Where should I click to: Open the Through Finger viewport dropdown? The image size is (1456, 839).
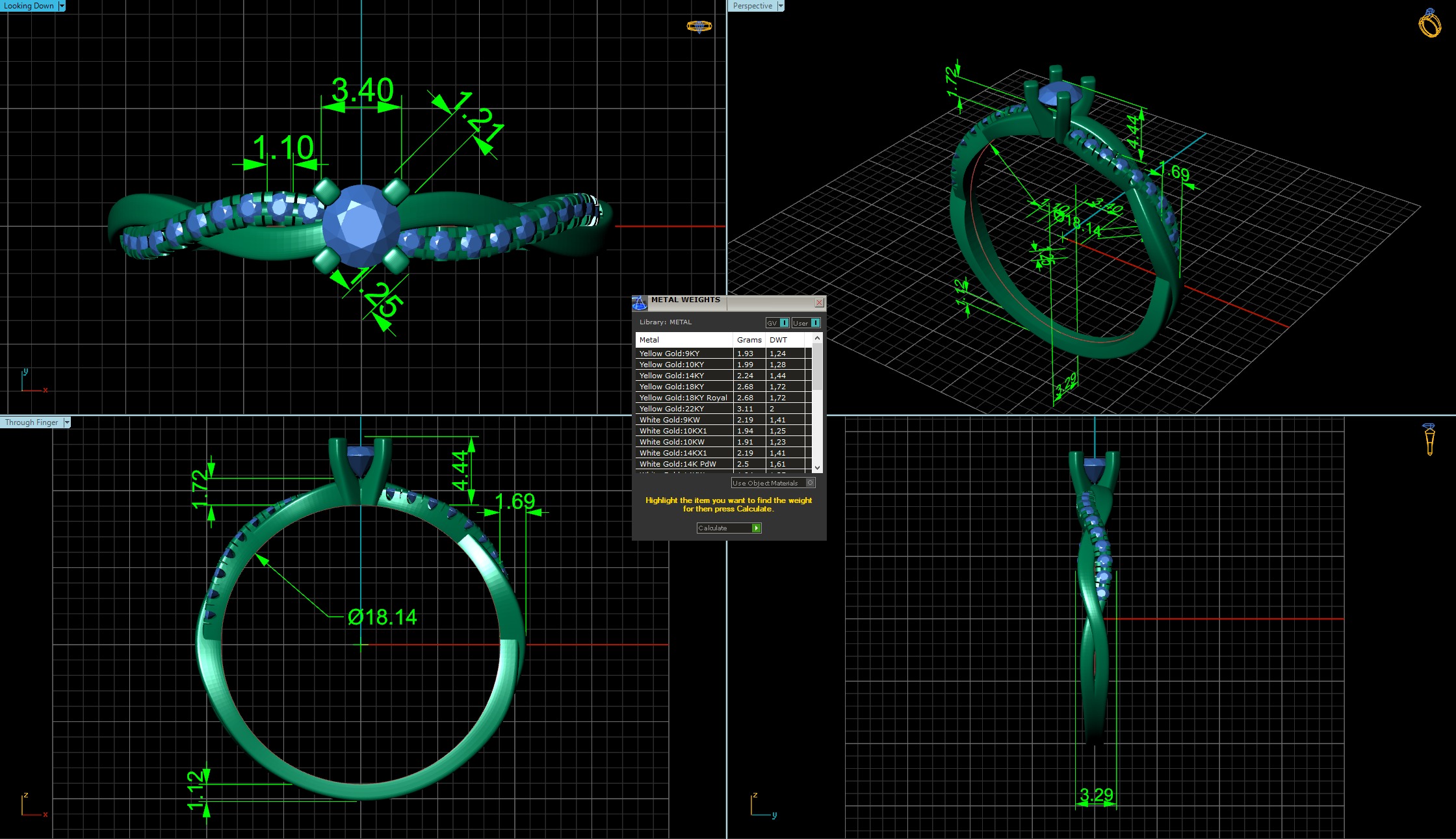66,422
